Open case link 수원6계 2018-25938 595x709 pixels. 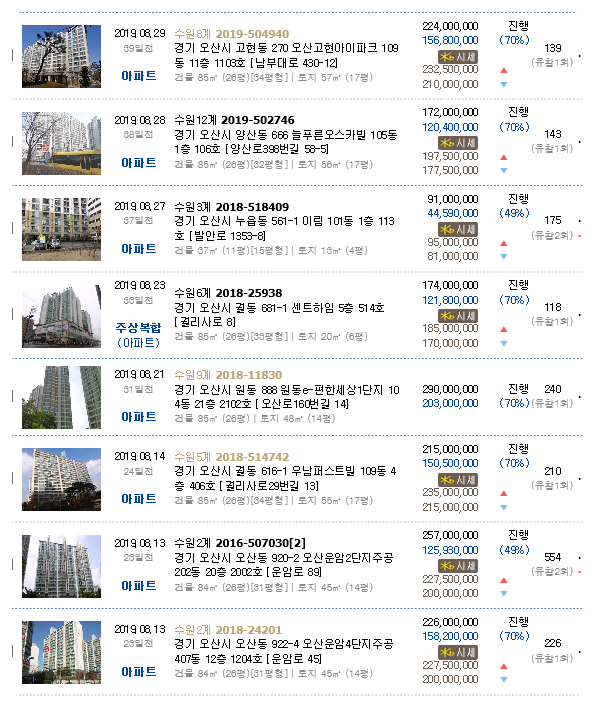point(228,293)
